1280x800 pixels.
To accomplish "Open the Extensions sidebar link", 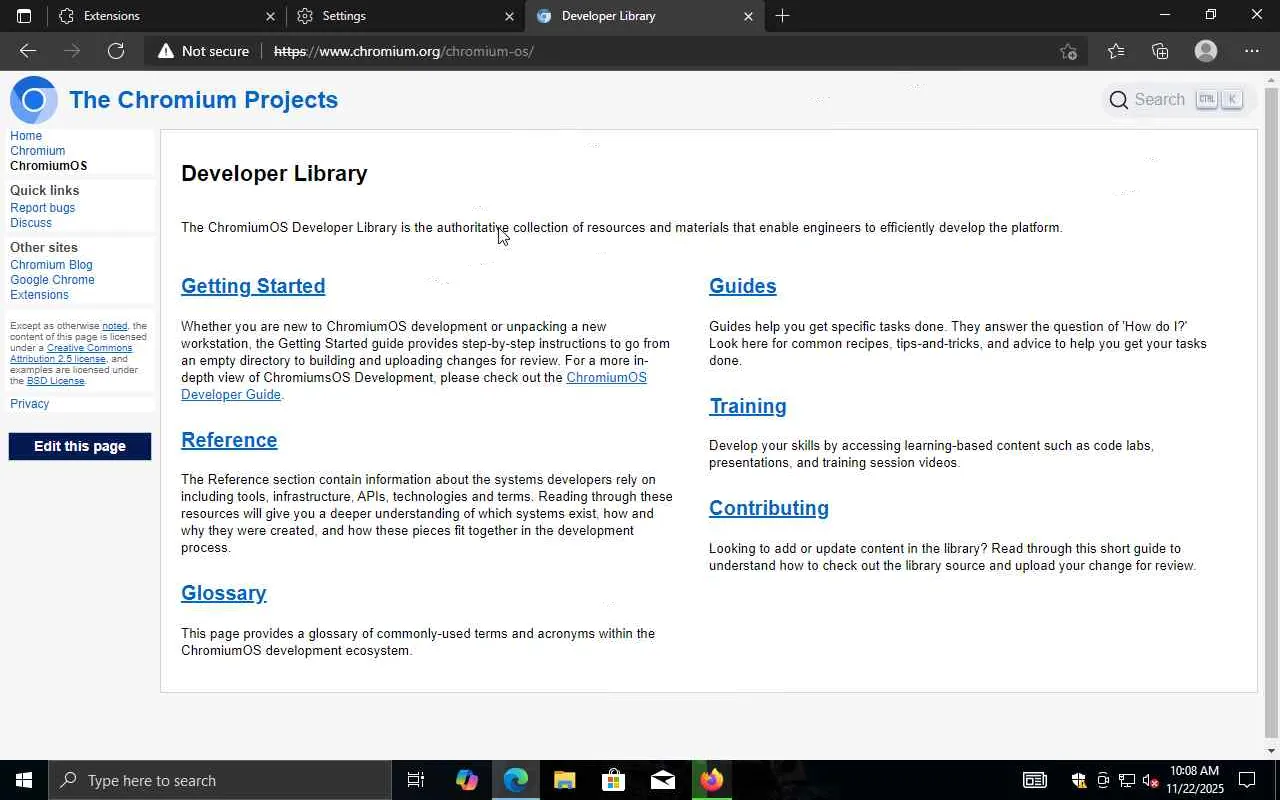I will pyautogui.click(x=39, y=295).
